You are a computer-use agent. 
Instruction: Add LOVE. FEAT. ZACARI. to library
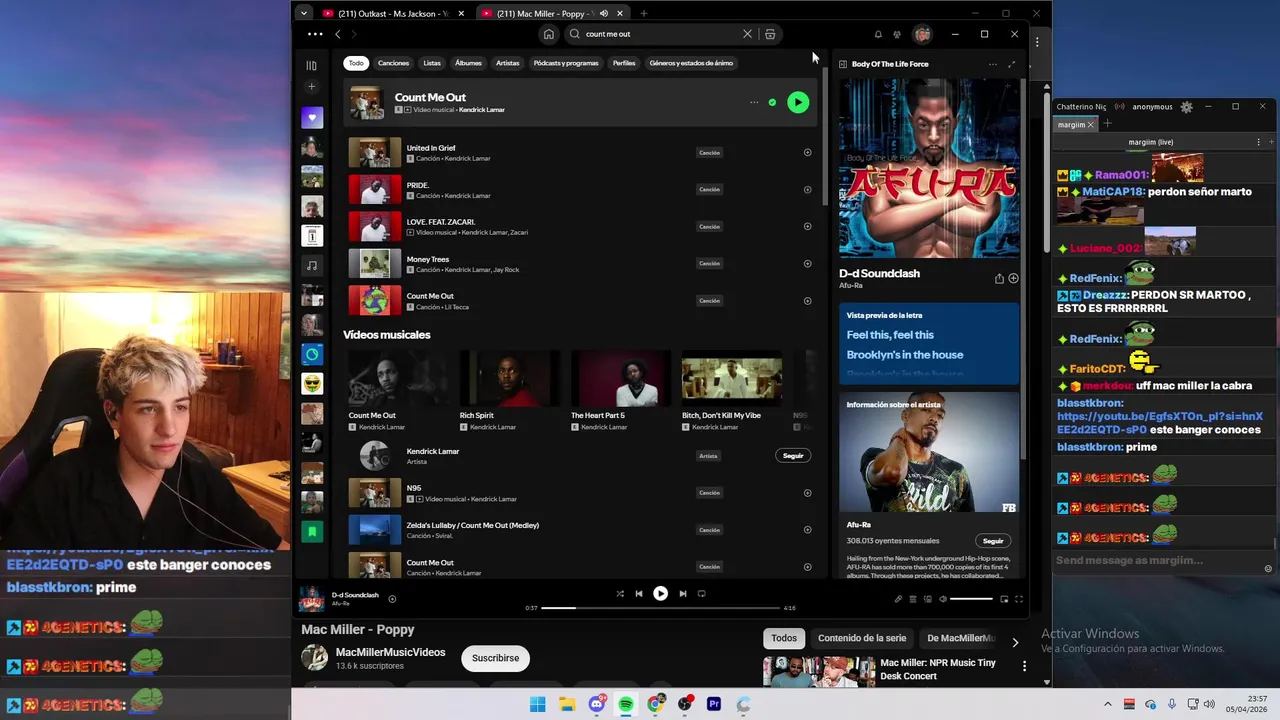coord(807,226)
